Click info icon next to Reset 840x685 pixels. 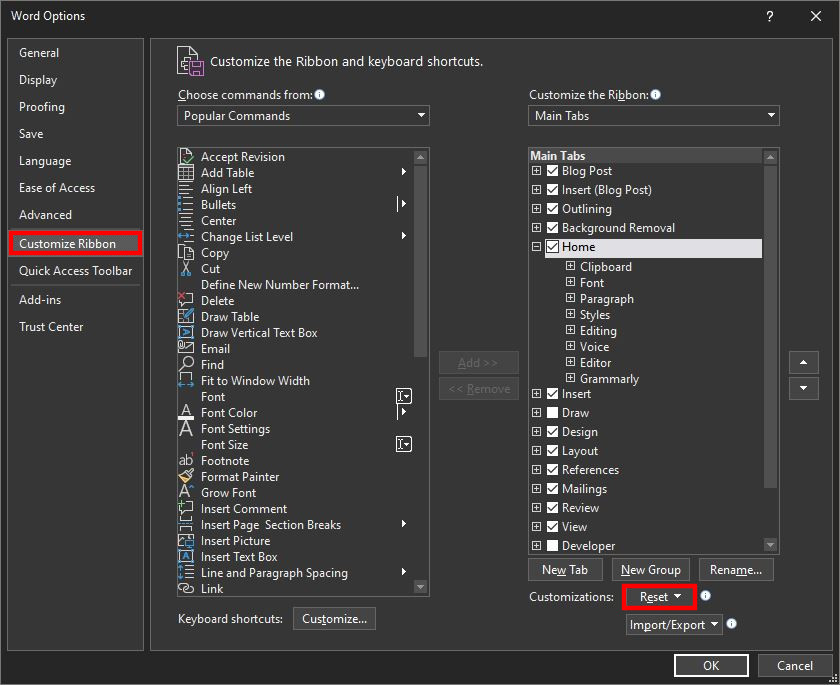[706, 596]
